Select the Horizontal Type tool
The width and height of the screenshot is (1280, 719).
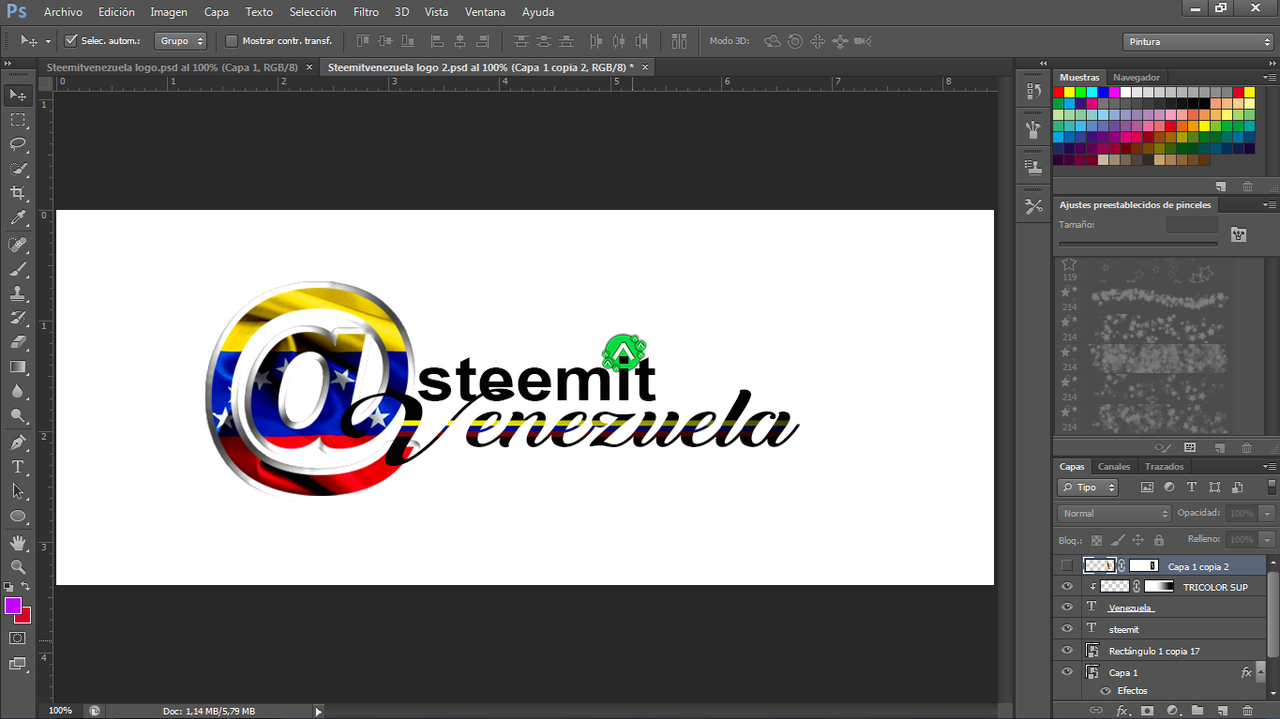[18, 467]
